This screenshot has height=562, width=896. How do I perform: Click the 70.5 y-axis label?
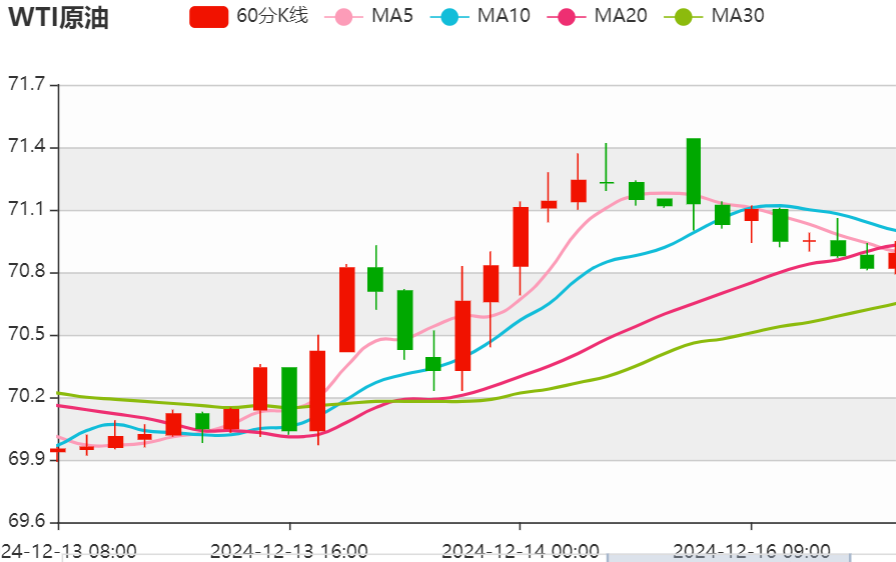click(26, 334)
